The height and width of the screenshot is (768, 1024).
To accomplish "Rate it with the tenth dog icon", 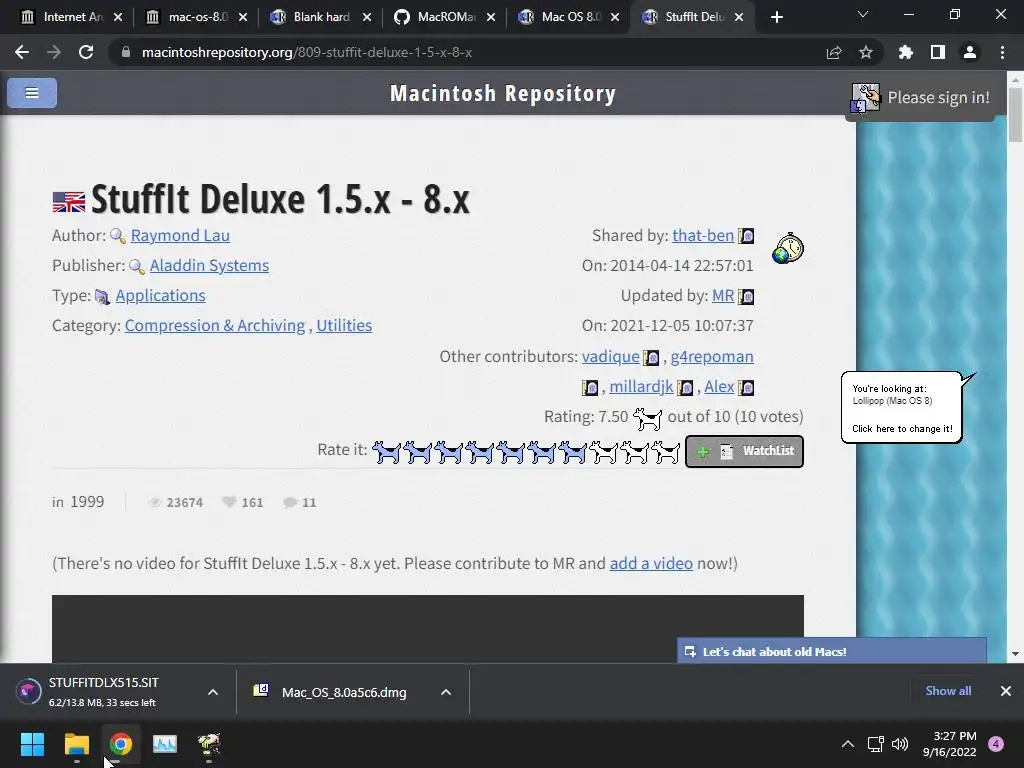I will [x=665, y=451].
